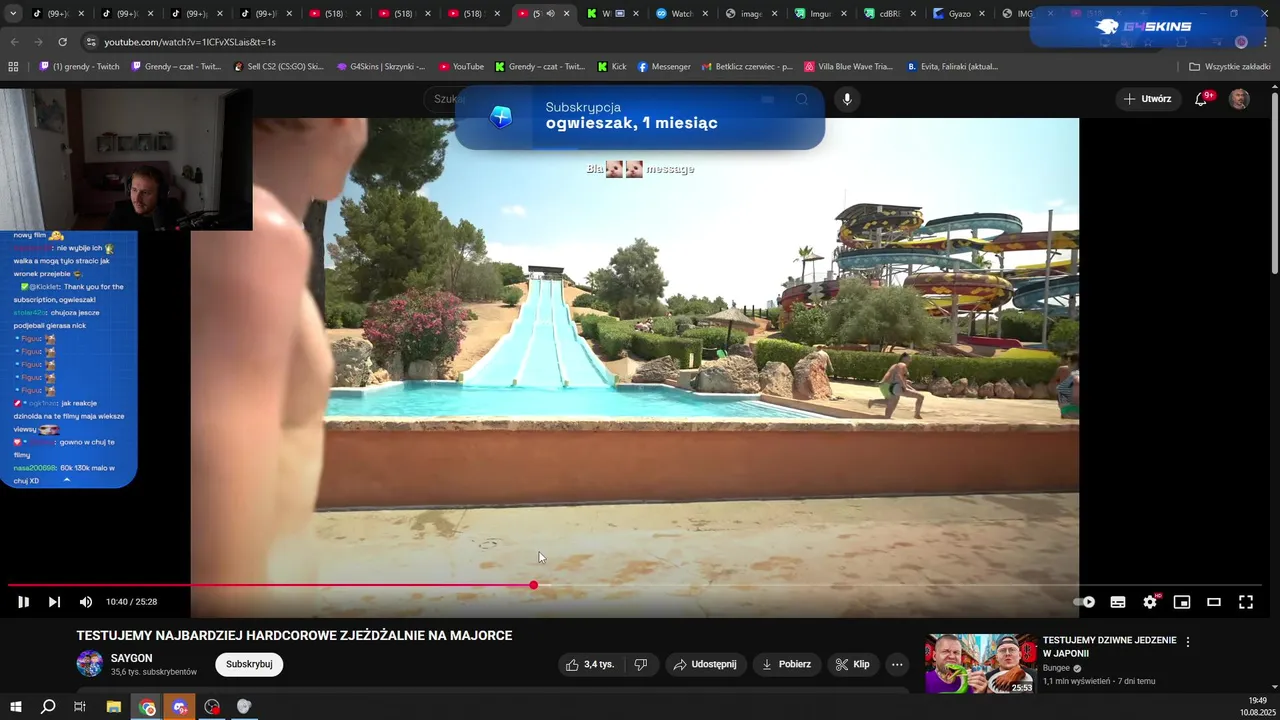The width and height of the screenshot is (1280, 720).
Task: Open File Explorer from taskbar
Action: click(114, 707)
